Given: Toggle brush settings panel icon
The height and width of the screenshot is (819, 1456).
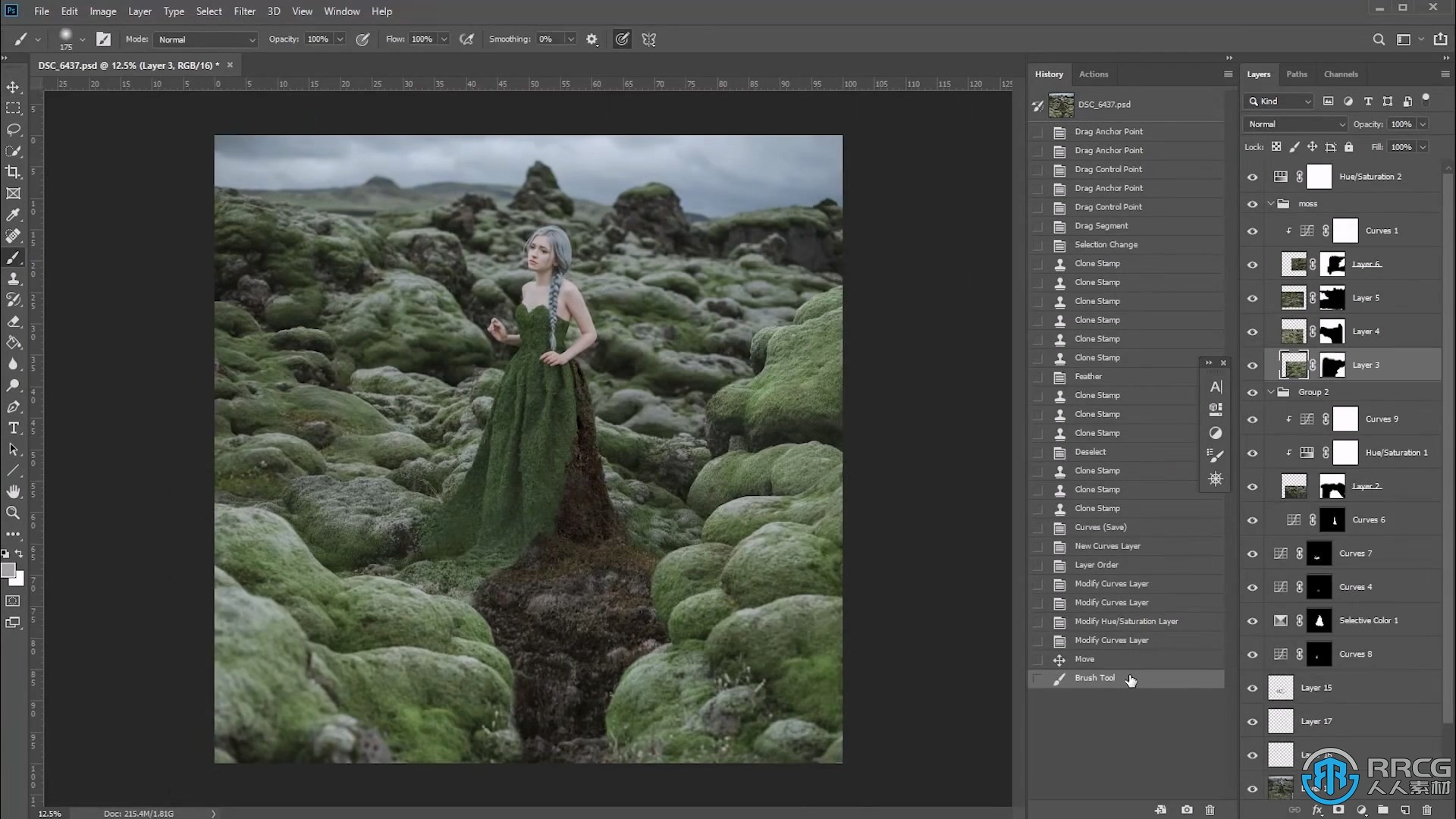Looking at the screenshot, I should 104,39.
